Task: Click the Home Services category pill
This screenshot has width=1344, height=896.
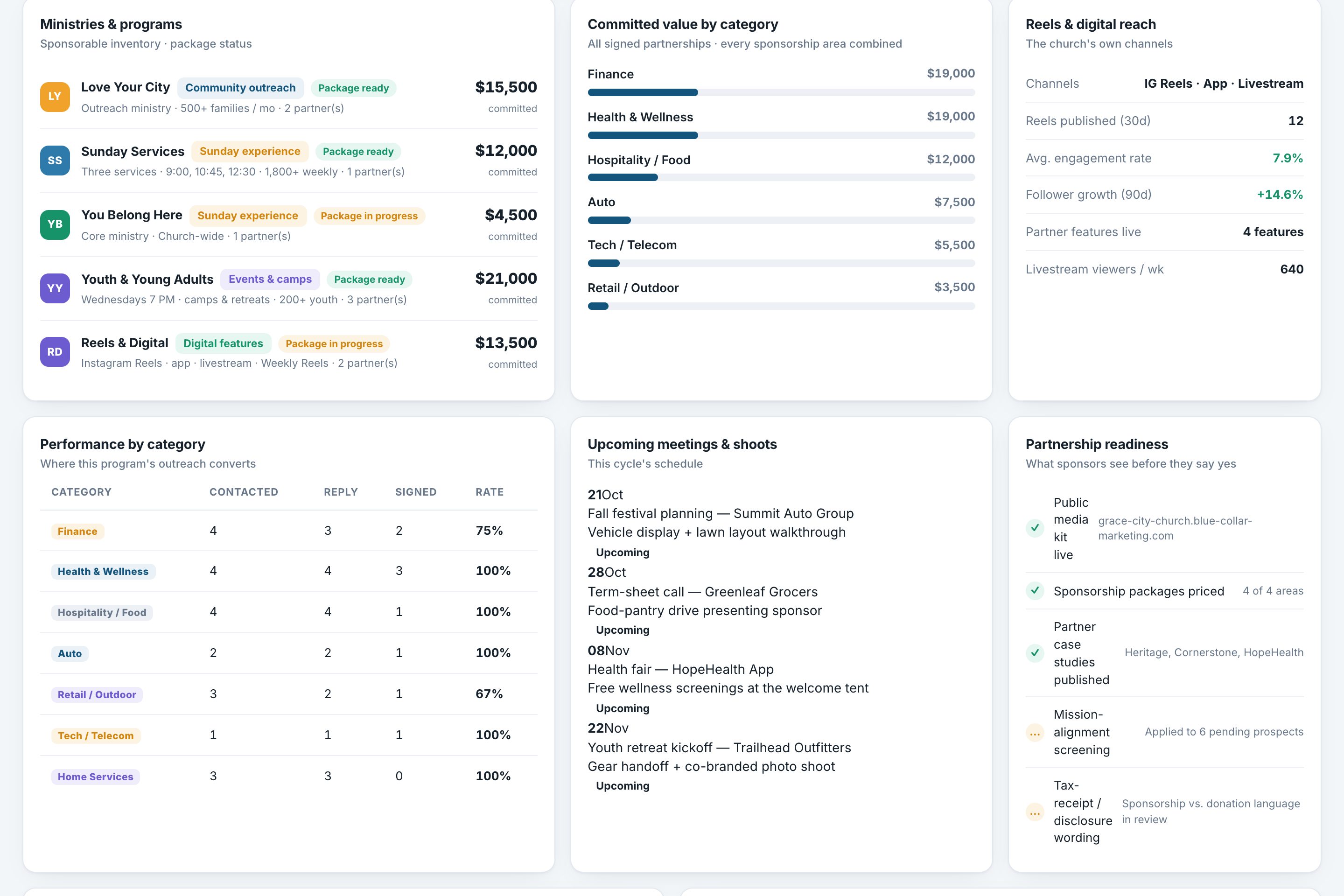Action: point(95,777)
